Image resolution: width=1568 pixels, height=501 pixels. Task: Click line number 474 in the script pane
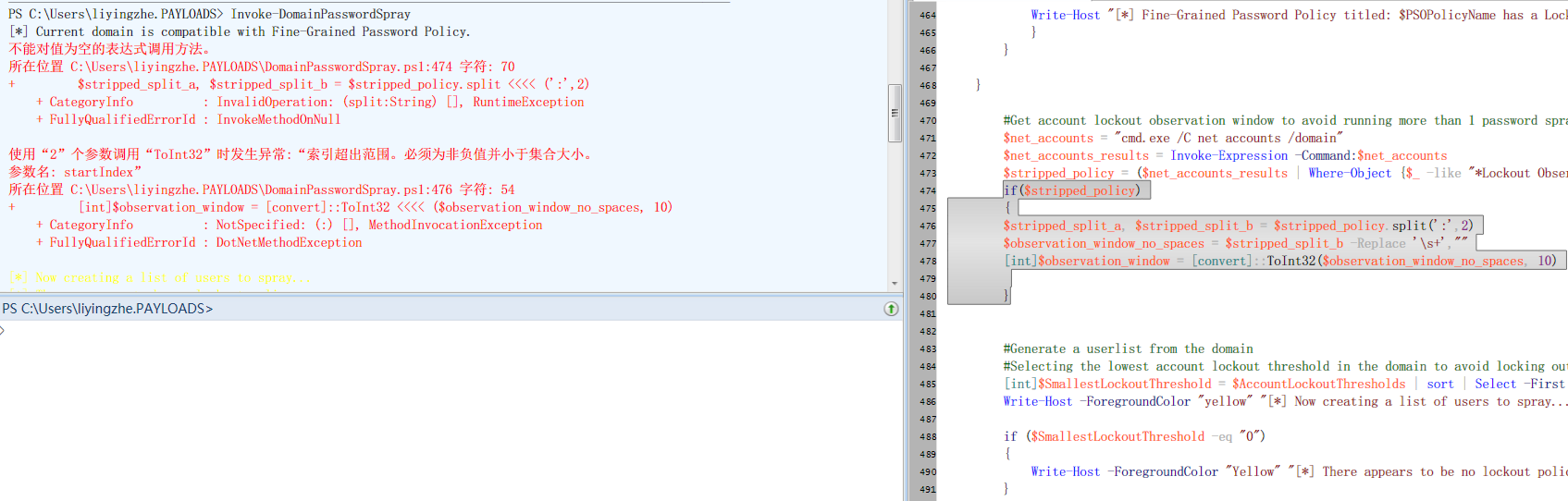pos(927,190)
